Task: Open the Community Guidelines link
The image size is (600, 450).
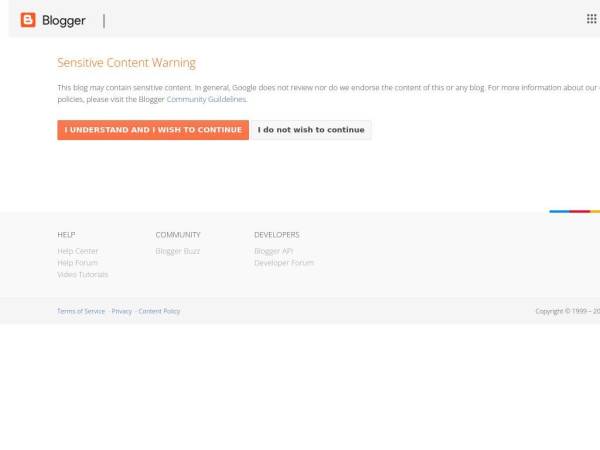Action: 206,99
